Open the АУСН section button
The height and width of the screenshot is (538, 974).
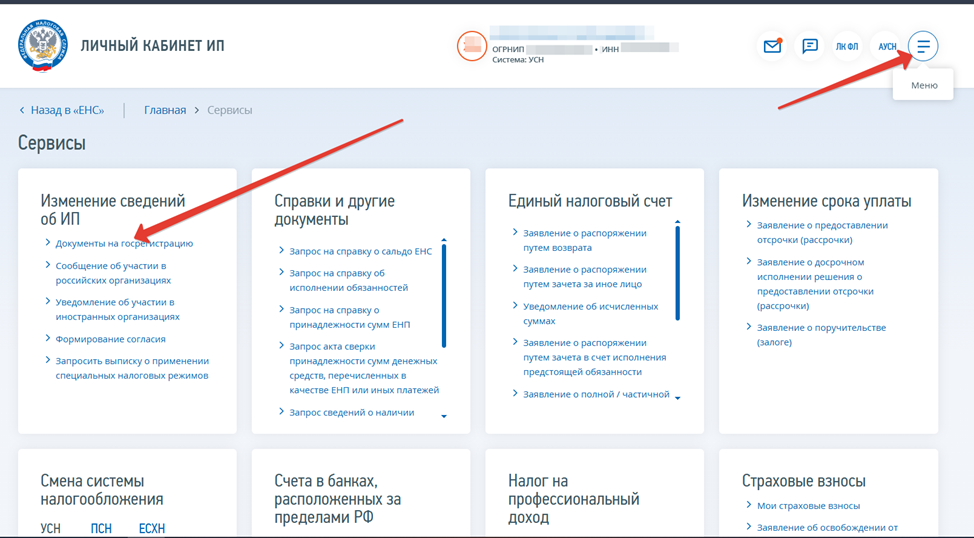tap(886, 46)
